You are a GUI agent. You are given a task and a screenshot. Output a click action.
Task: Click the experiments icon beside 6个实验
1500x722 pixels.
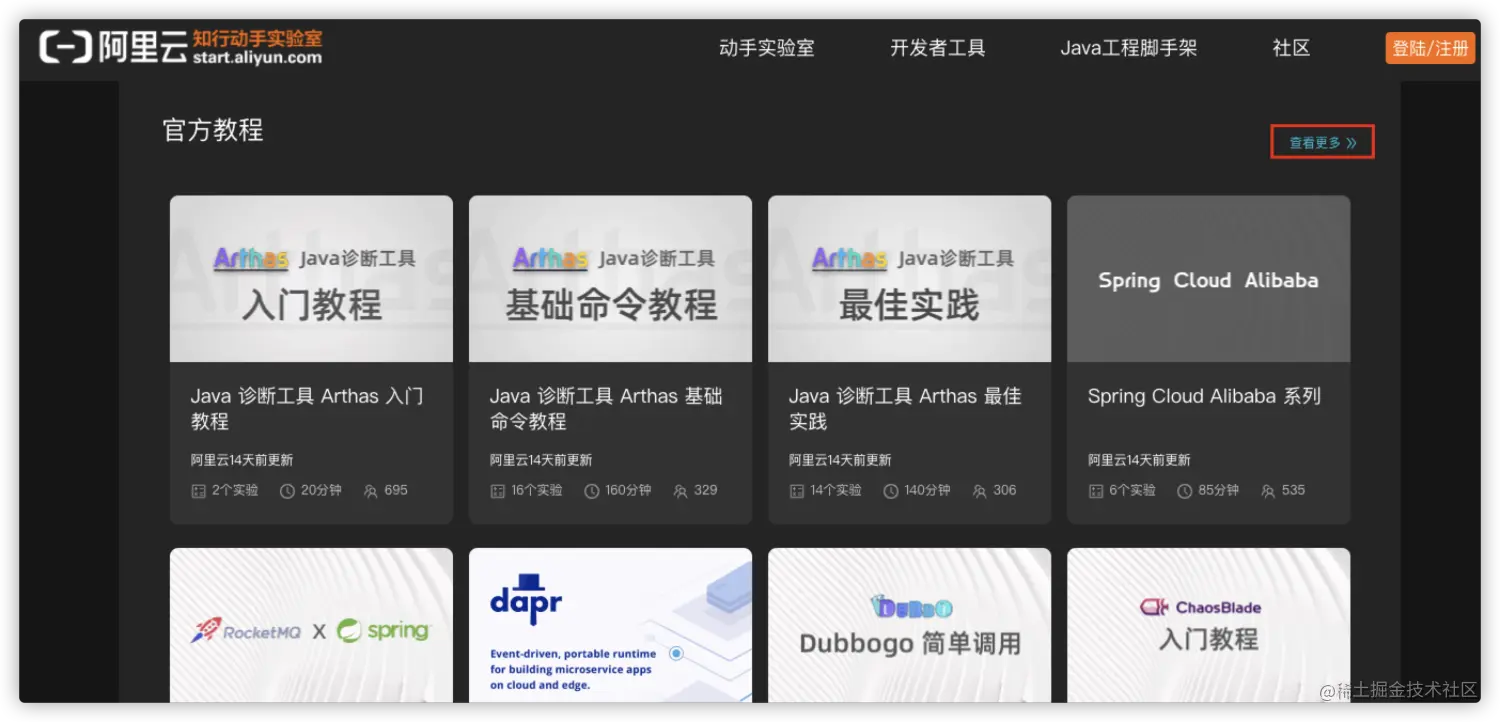pos(1095,491)
